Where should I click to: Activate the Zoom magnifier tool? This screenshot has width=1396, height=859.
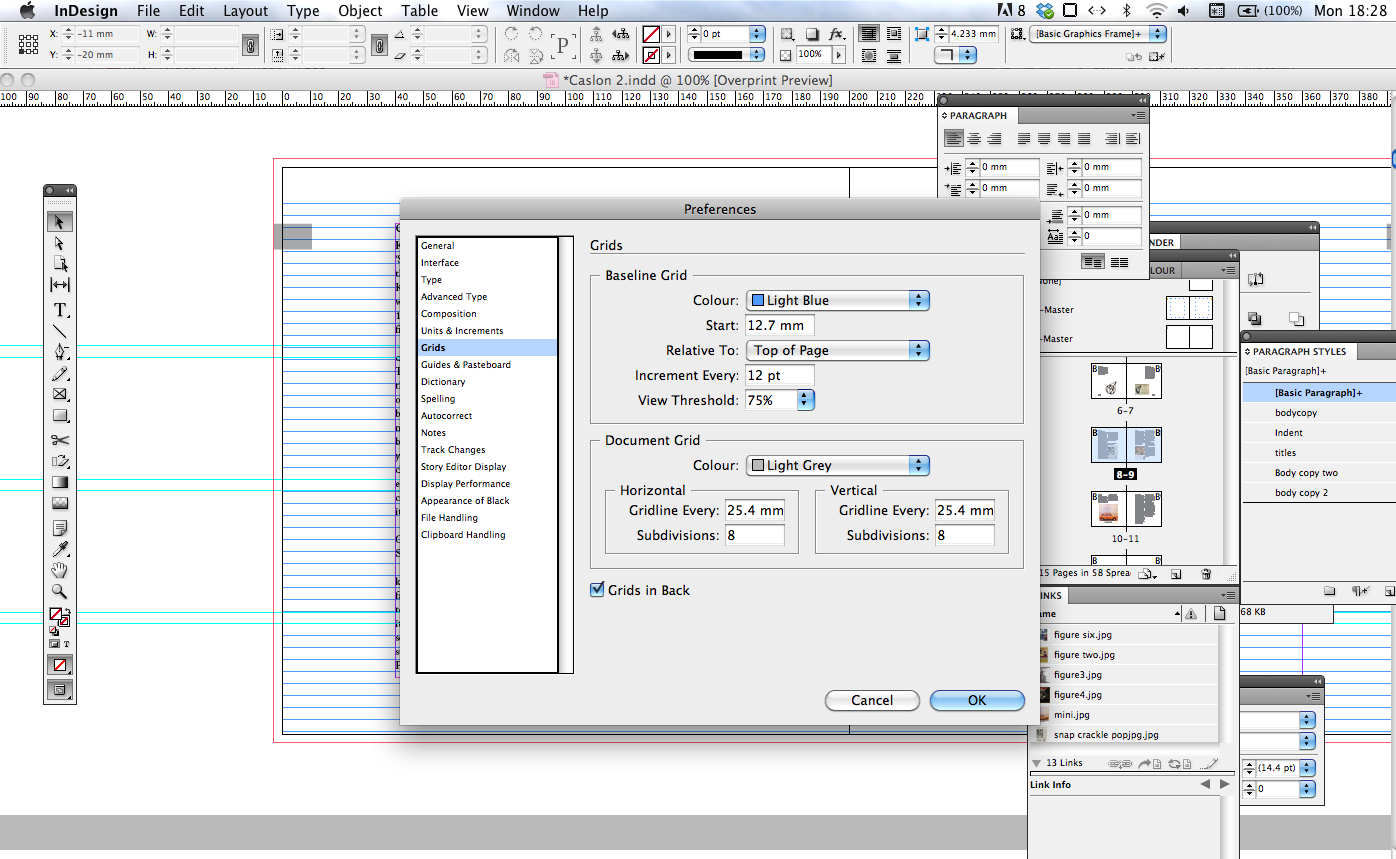[60, 591]
